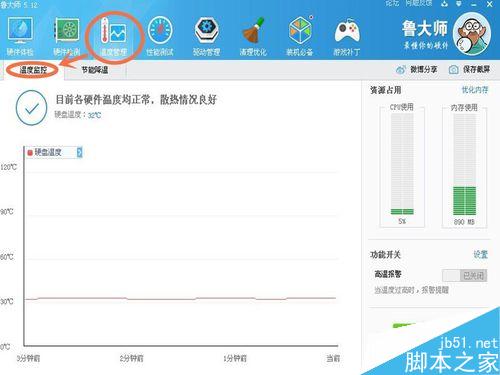Click the 1分钟前 time label
500x375 pixels.
tap(235, 358)
